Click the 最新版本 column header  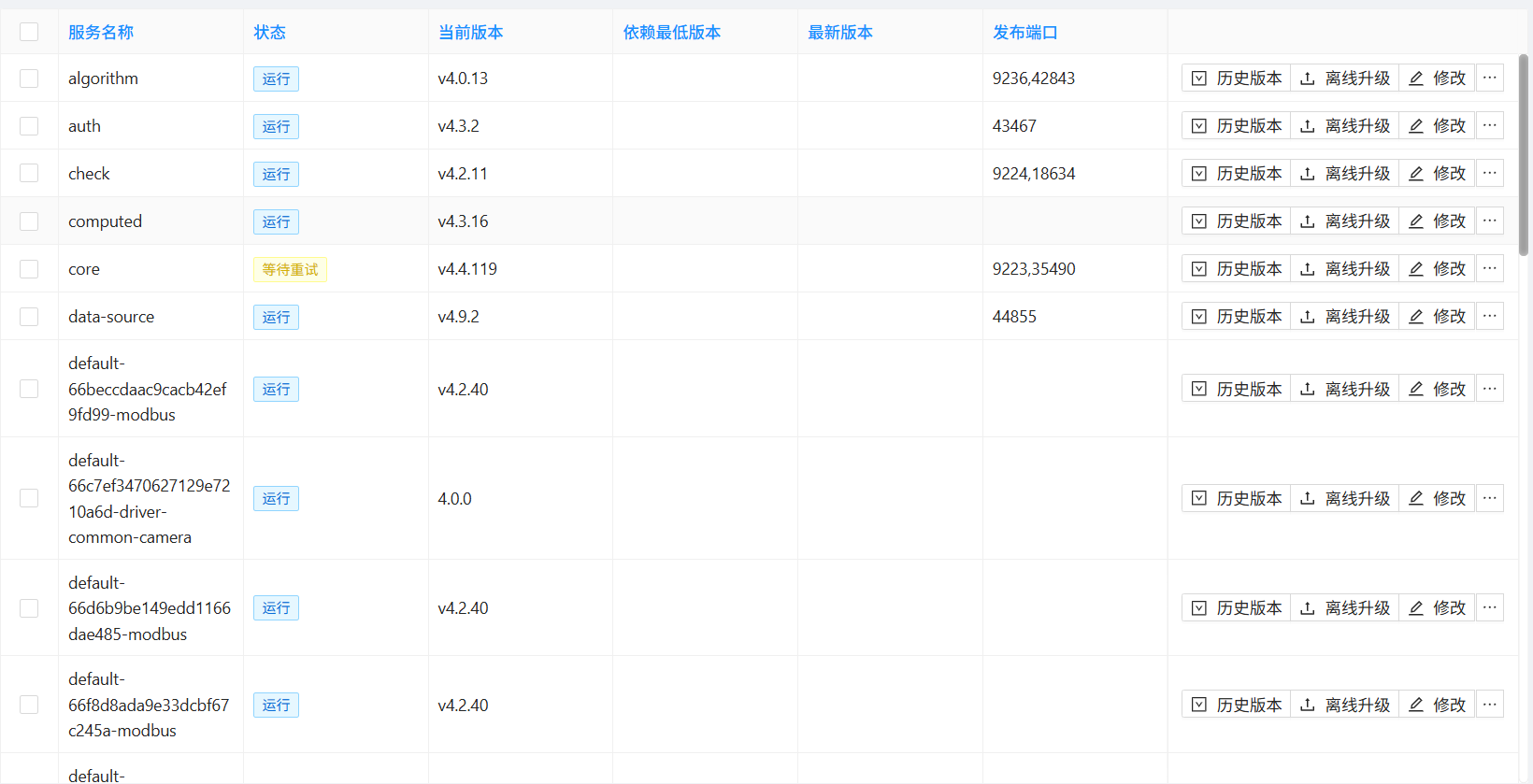click(839, 33)
